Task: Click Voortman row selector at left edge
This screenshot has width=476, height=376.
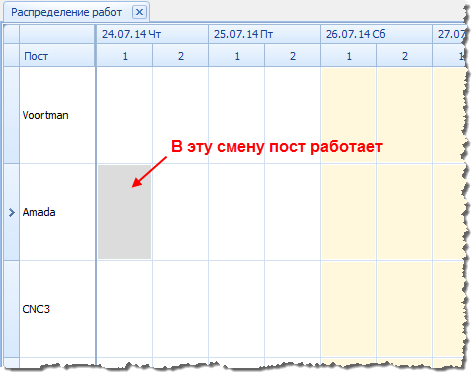Action: coord(12,115)
